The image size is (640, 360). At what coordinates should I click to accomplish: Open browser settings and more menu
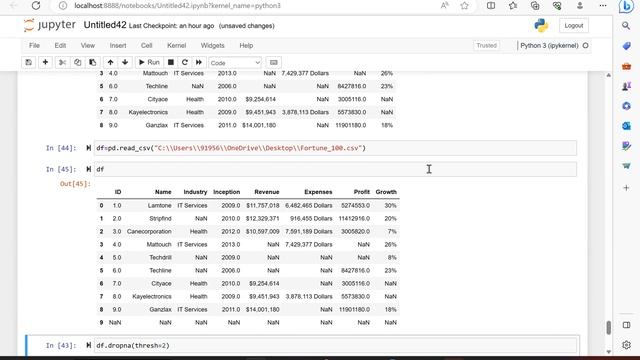point(603,6)
